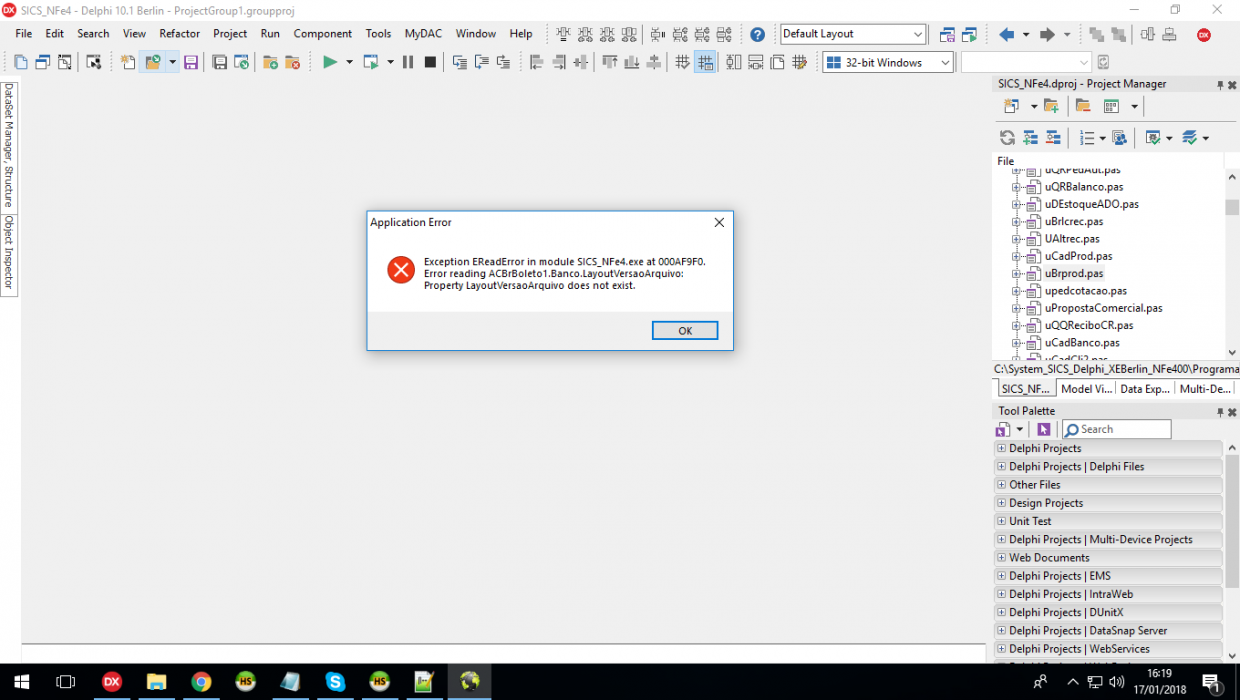Expand the uCadProd.pas tree node
The width and height of the screenshot is (1240, 700).
point(1016,256)
